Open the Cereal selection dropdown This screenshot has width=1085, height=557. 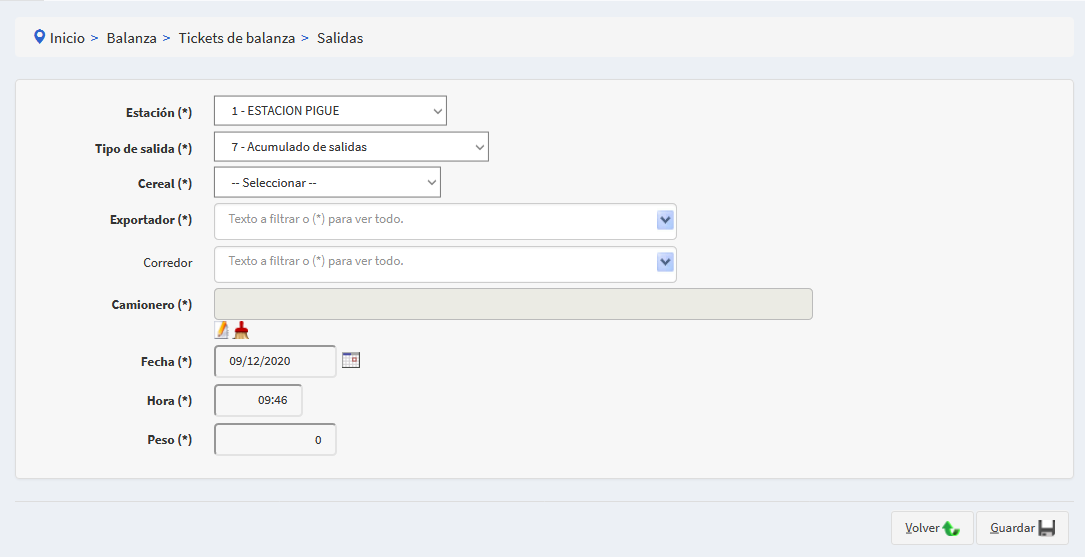(327, 182)
